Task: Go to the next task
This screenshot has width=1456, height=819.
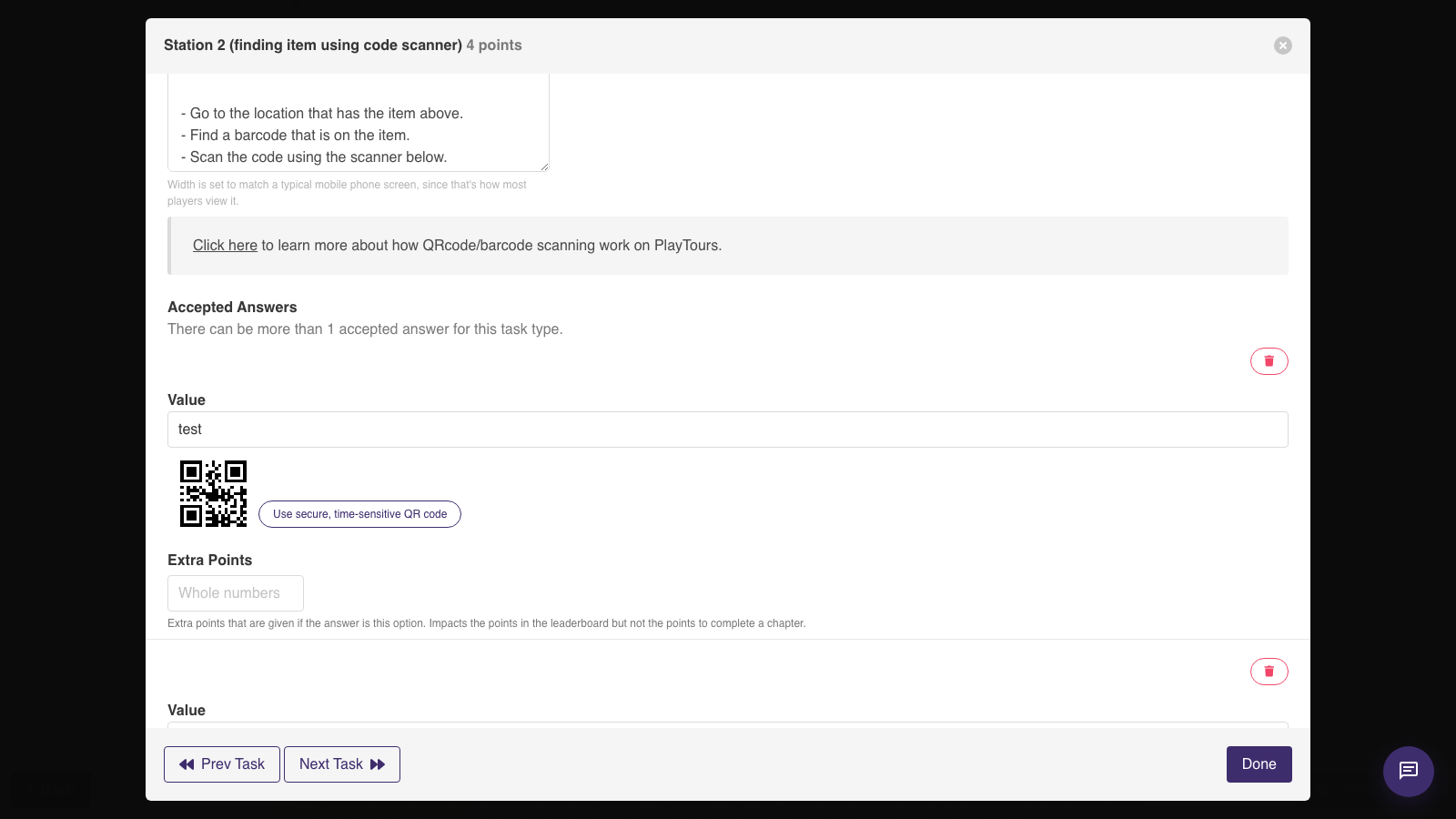Action: [x=342, y=764]
